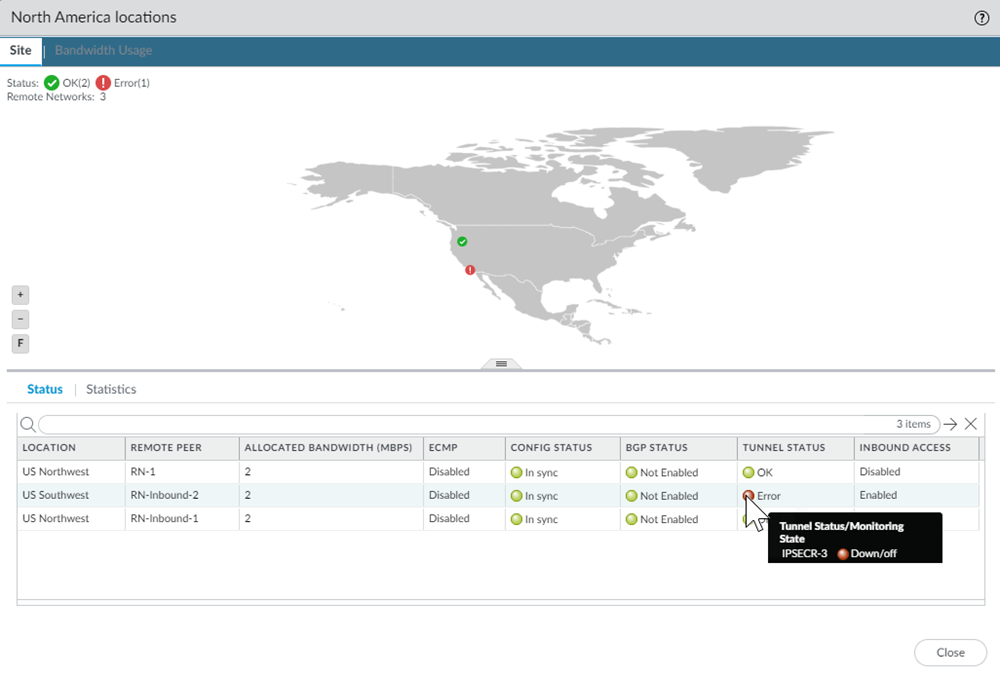Click the search arrow to apply the filter
Viewport: 1000px width, 677px height.
950,423
